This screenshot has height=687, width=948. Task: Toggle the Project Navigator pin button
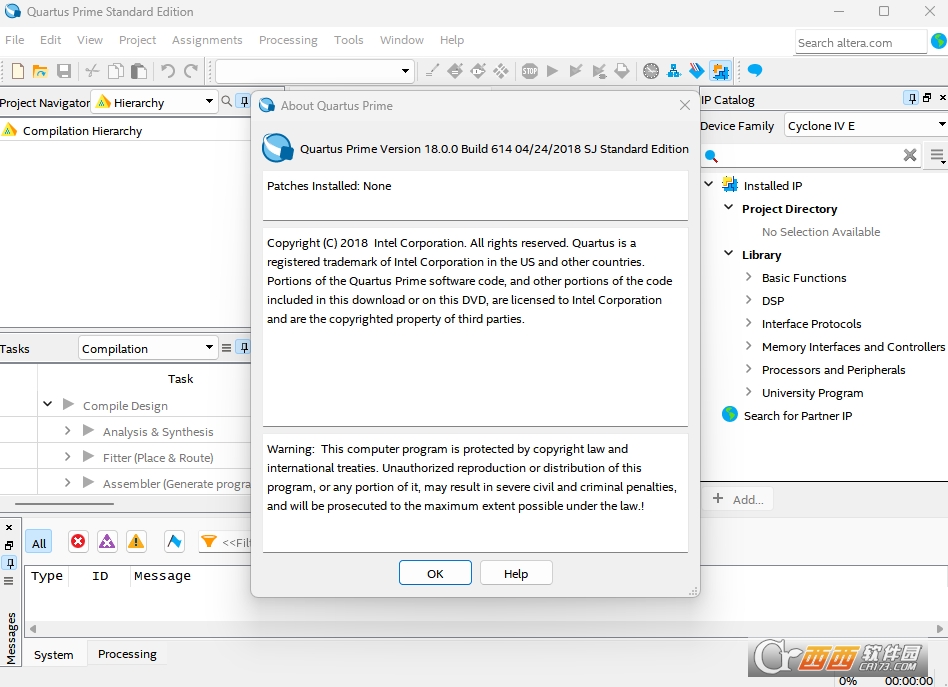coord(244,102)
